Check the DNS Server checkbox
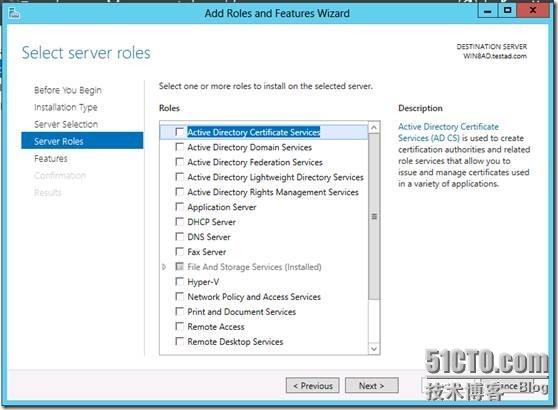 point(180,237)
